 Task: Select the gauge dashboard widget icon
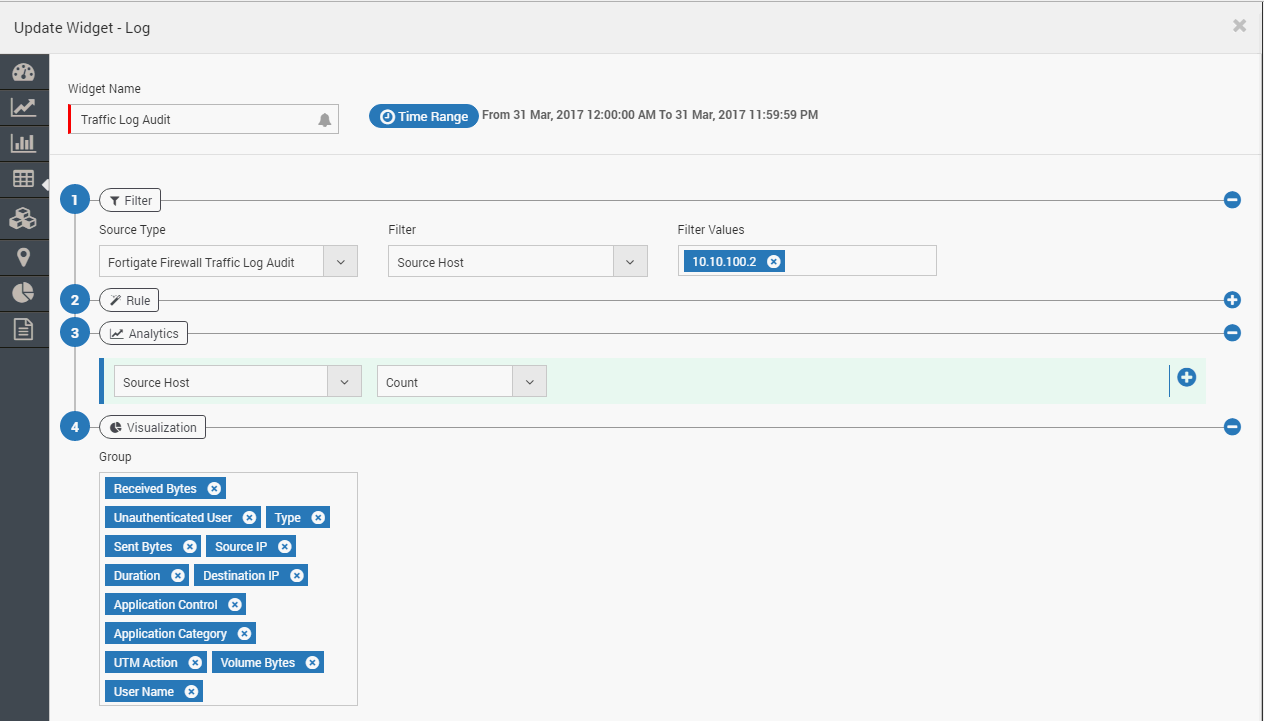(24, 72)
